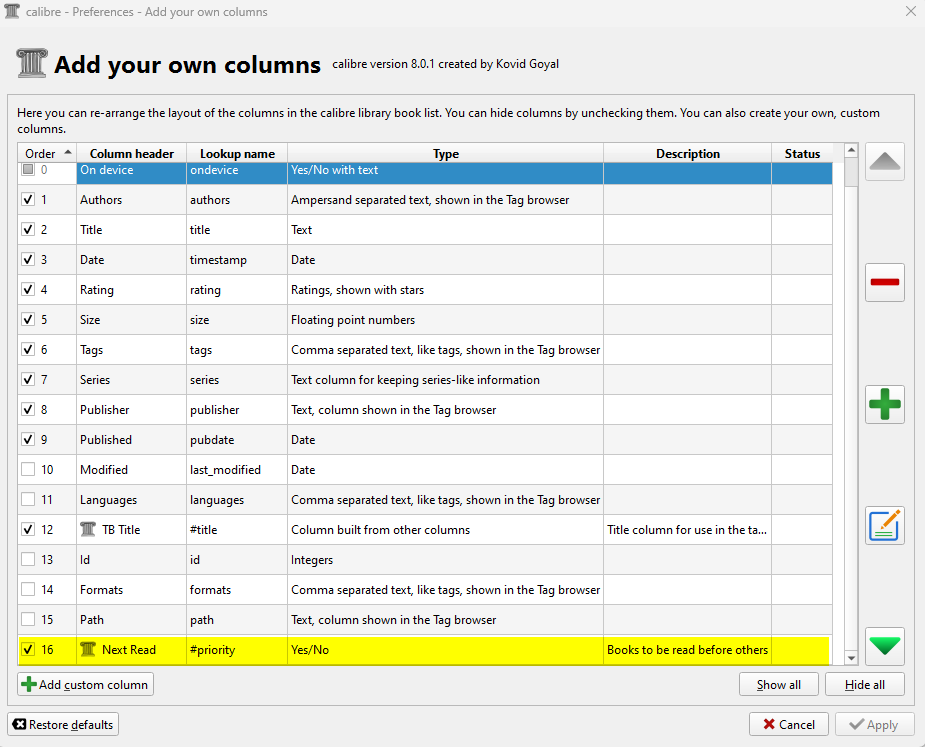This screenshot has width=925, height=747.
Task: Select the 'Authors' row name cell
Action: point(132,199)
